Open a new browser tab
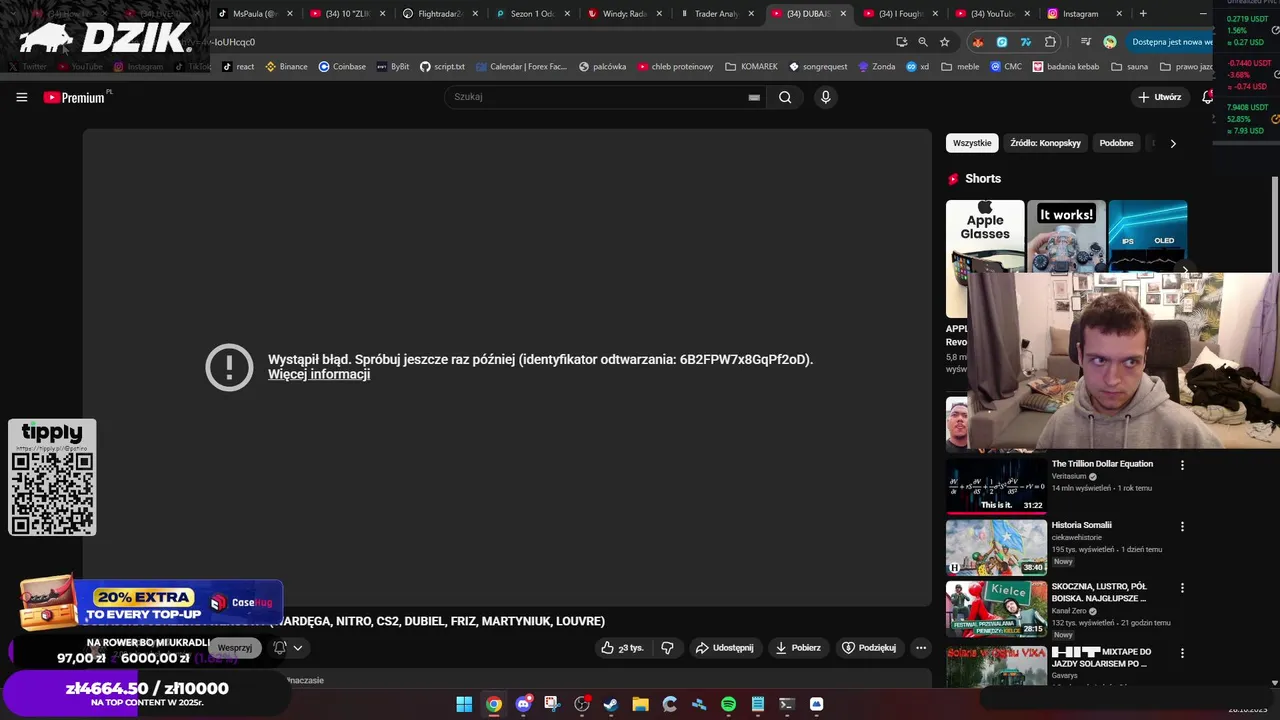Image resolution: width=1280 pixels, height=720 pixels. (x=1143, y=14)
